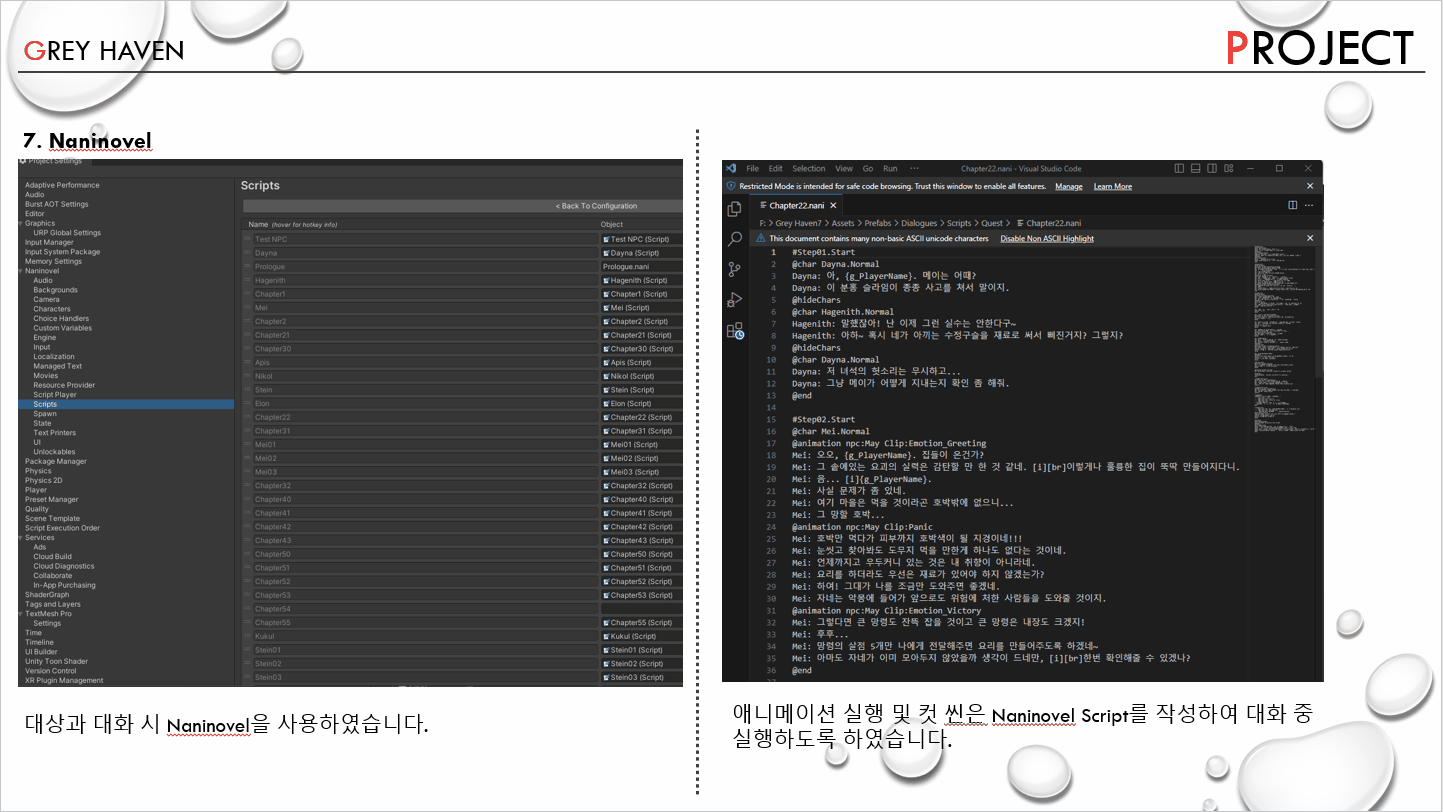This screenshot has height=812, width=1443.
Task: Click the VS Code logo in title bar
Action: [731, 168]
